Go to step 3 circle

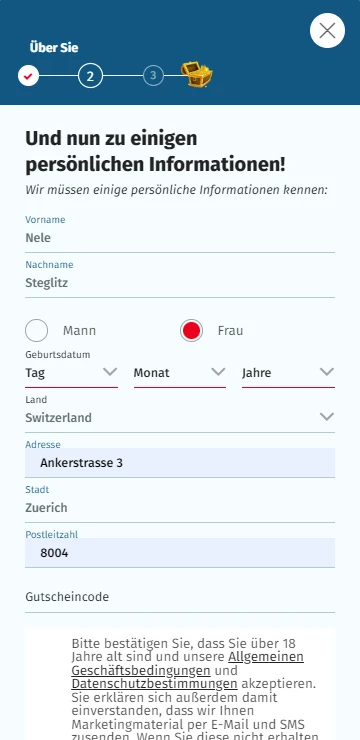[x=153, y=76]
